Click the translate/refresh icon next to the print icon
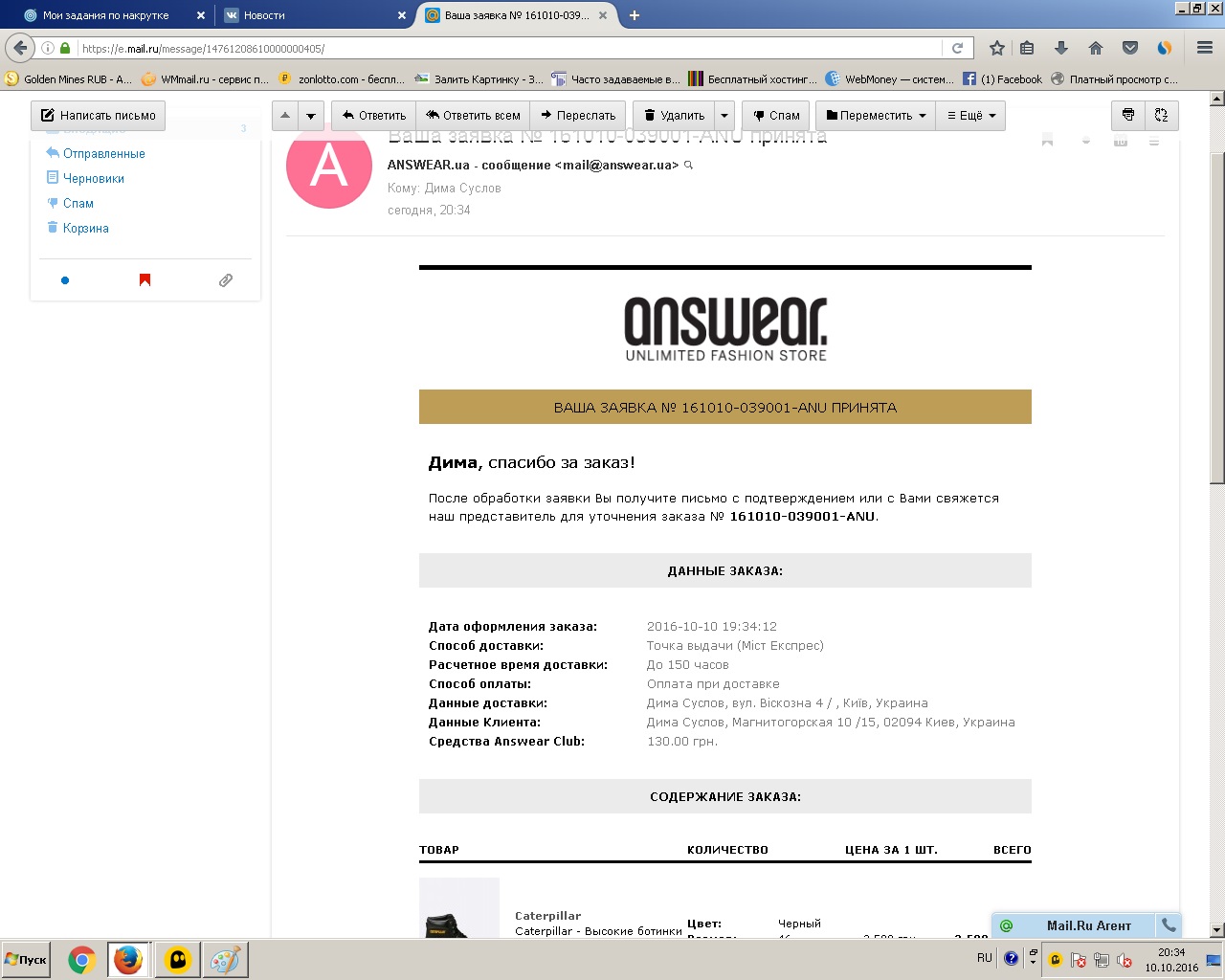The height and width of the screenshot is (980, 1225). point(1162,115)
